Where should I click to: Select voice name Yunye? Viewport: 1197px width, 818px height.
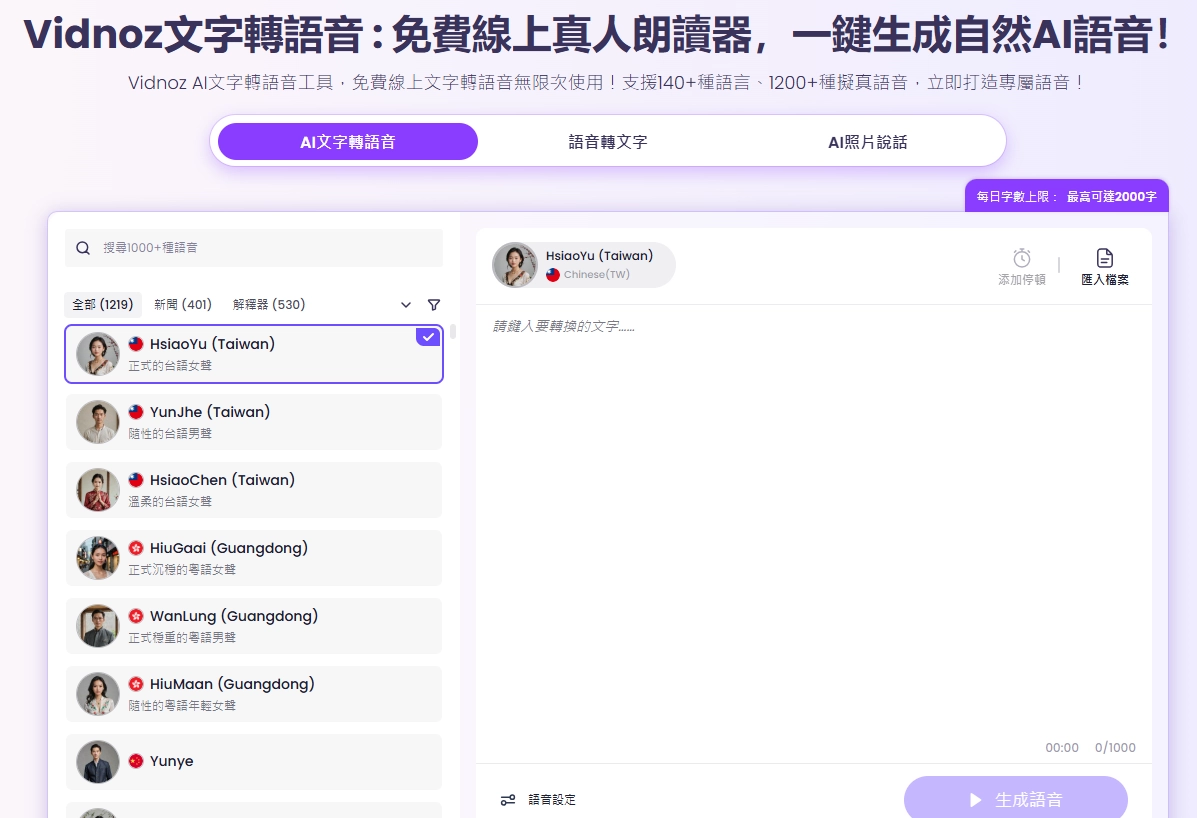tap(172, 761)
